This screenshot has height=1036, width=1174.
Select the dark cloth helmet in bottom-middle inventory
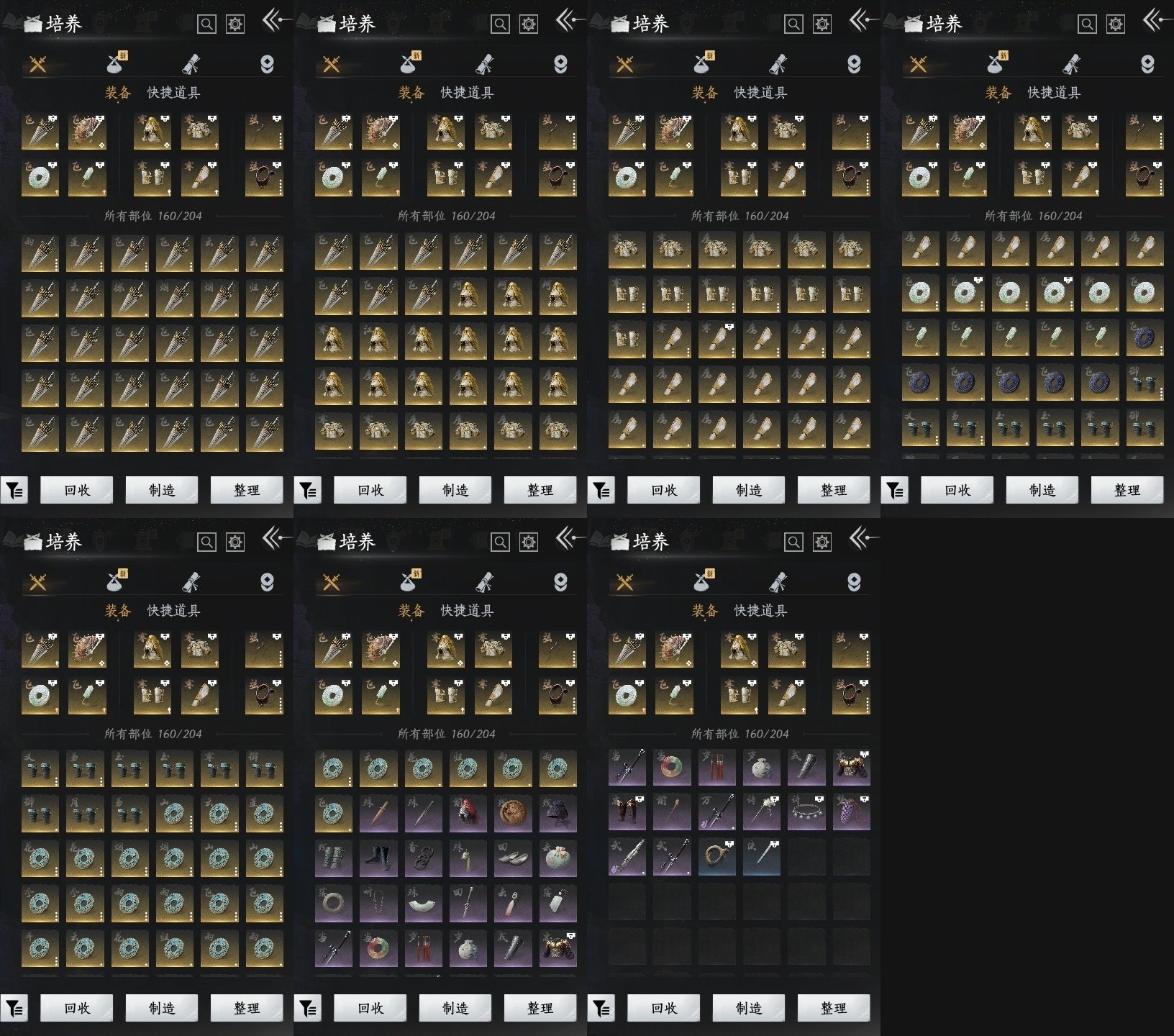558,813
